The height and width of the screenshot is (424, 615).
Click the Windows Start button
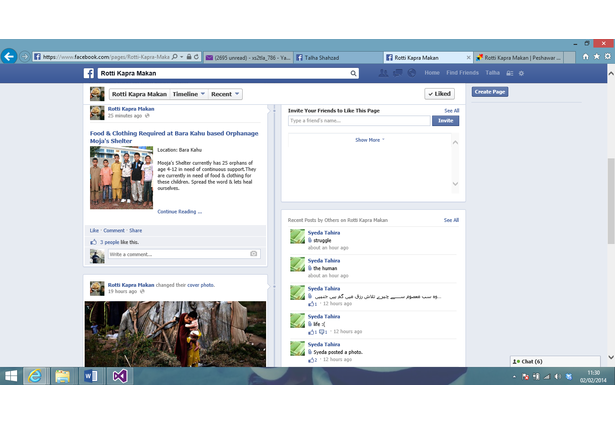point(11,376)
